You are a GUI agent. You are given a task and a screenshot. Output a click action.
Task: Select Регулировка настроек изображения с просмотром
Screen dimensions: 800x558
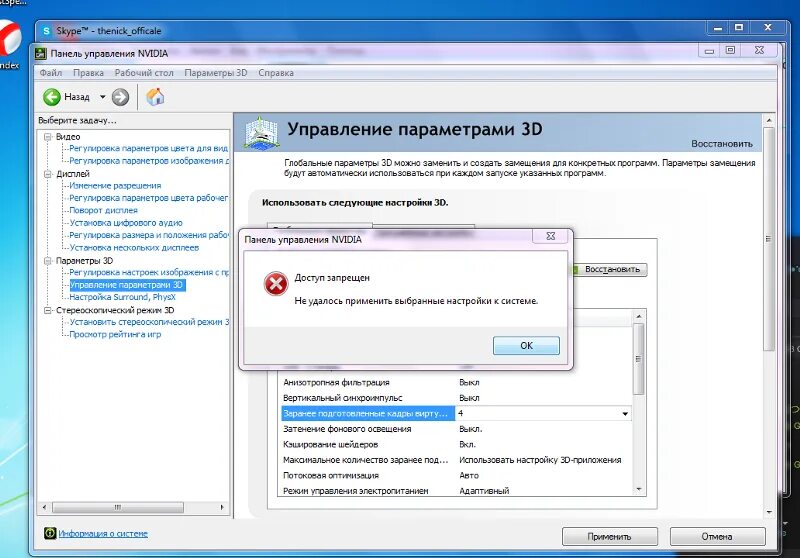[149, 272]
